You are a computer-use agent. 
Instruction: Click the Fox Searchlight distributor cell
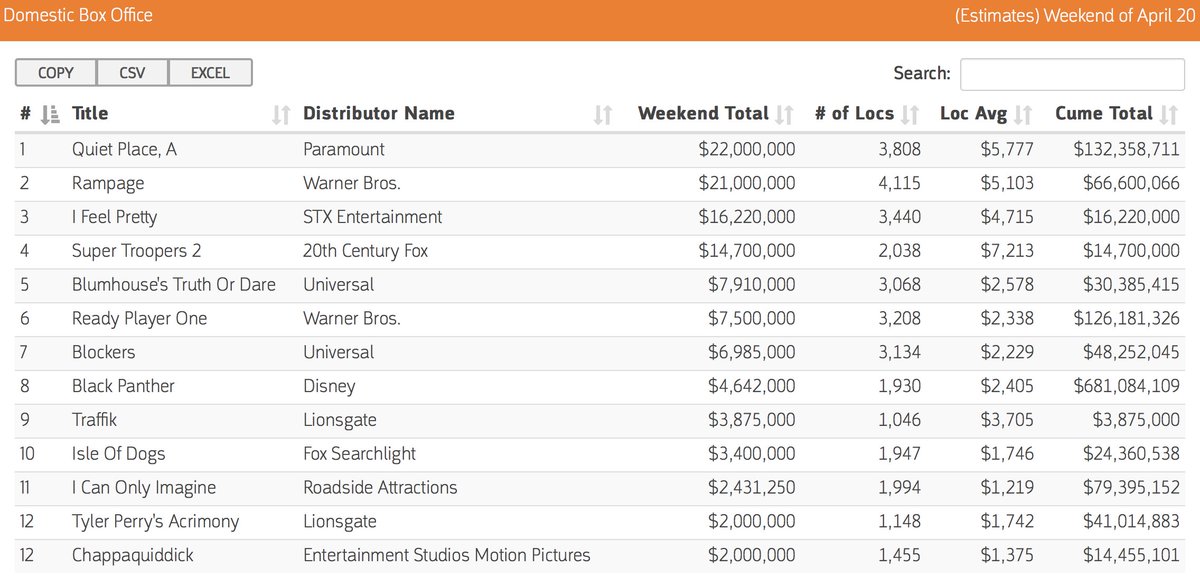pyautogui.click(x=359, y=454)
